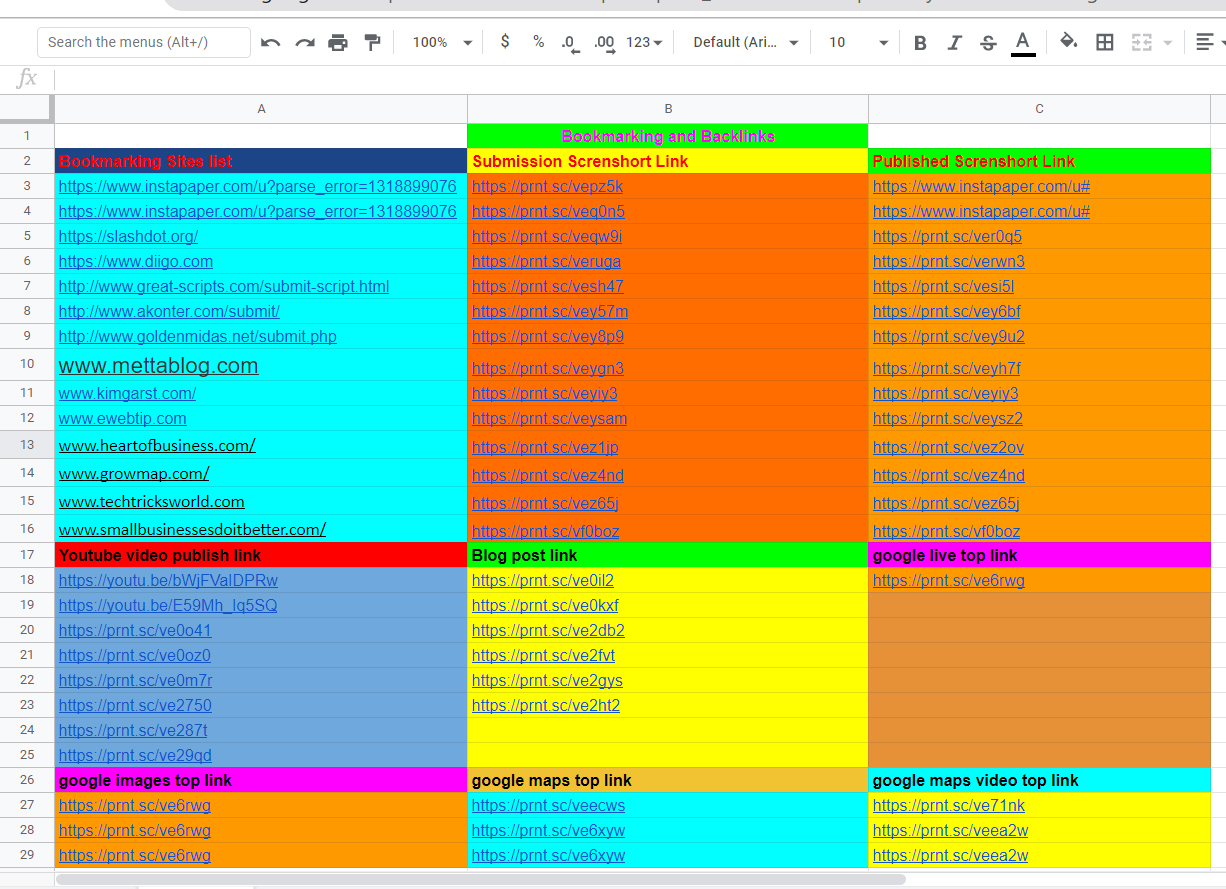
Task: Toggle Bold formatting
Action: [x=920, y=42]
